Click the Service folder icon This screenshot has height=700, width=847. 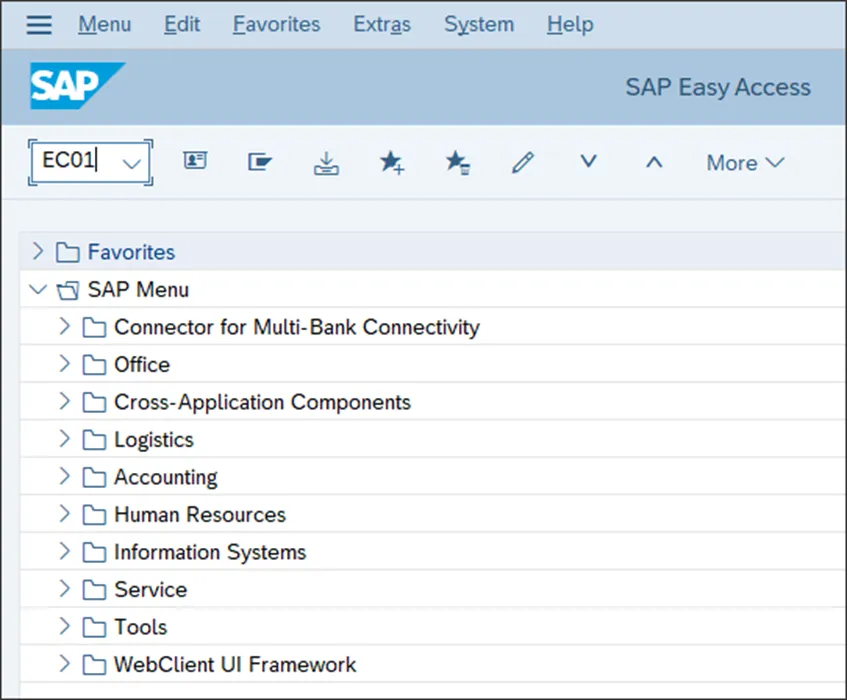click(x=94, y=590)
